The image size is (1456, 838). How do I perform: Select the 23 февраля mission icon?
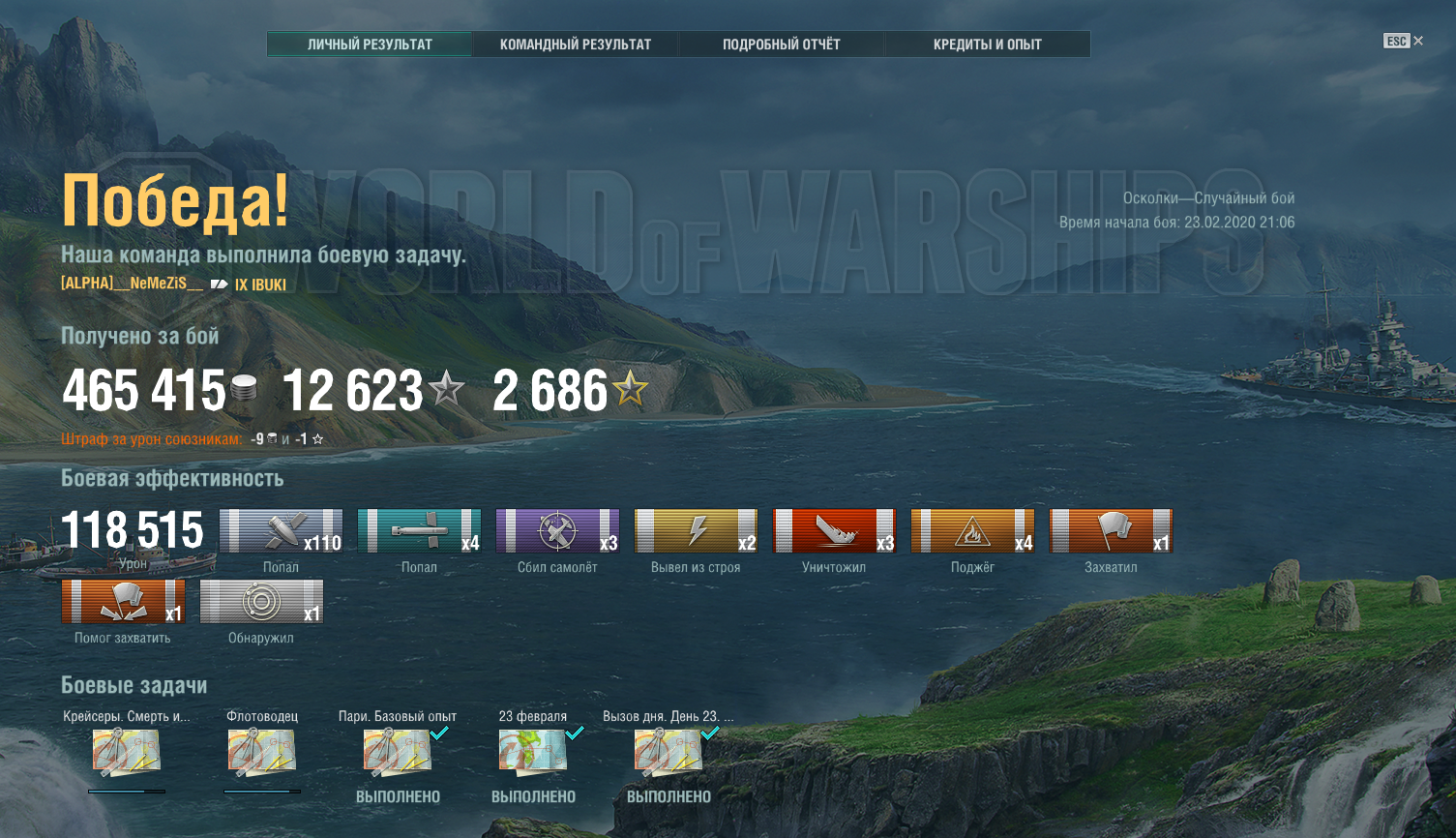532,752
